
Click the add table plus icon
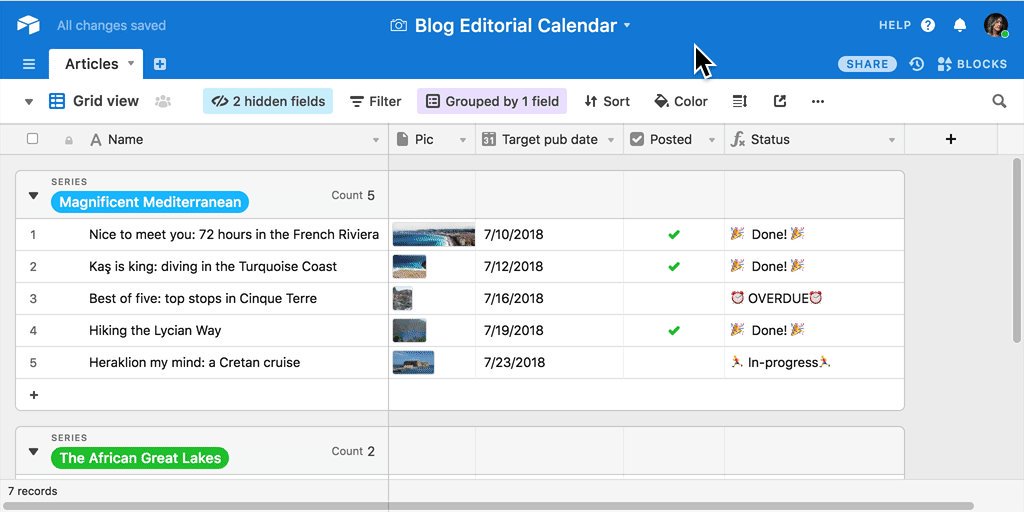(160, 64)
